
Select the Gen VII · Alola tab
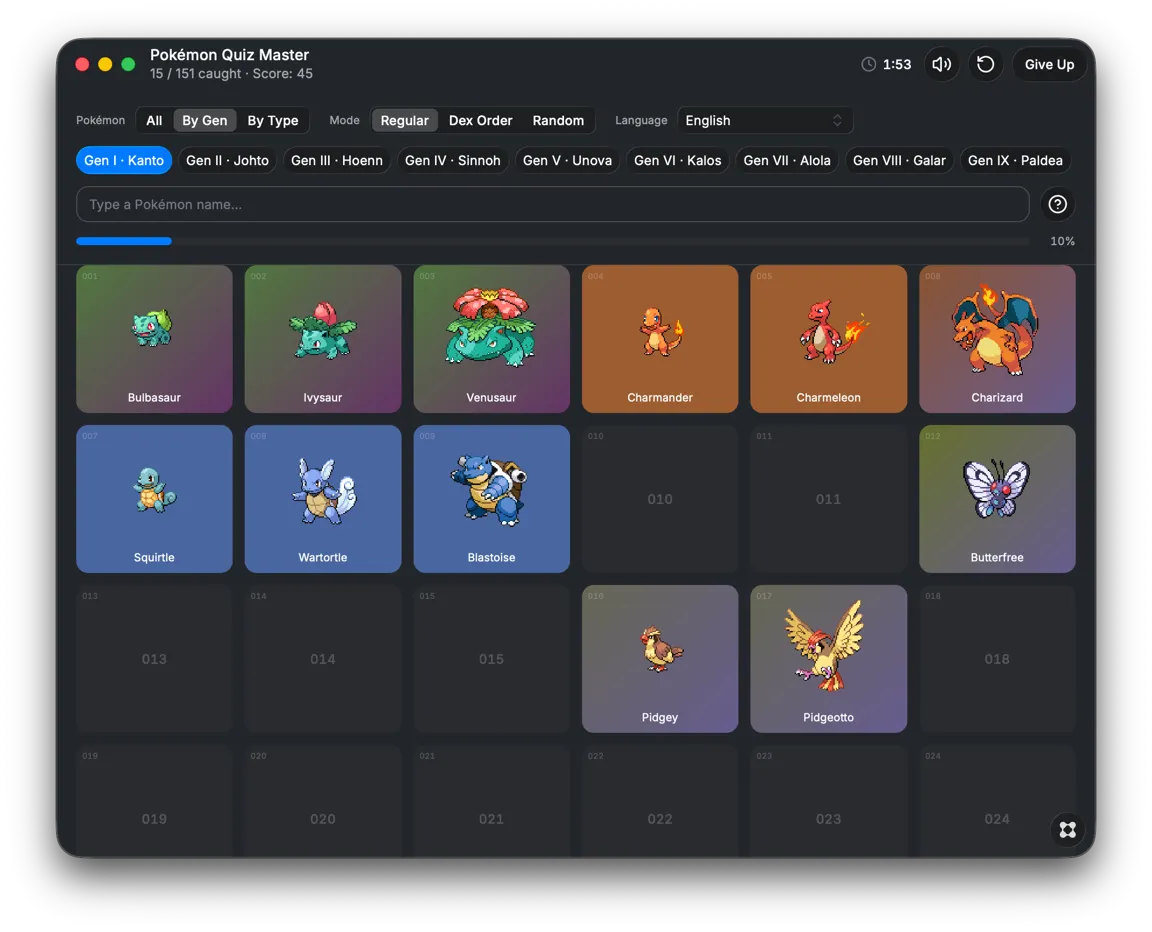tap(787, 160)
